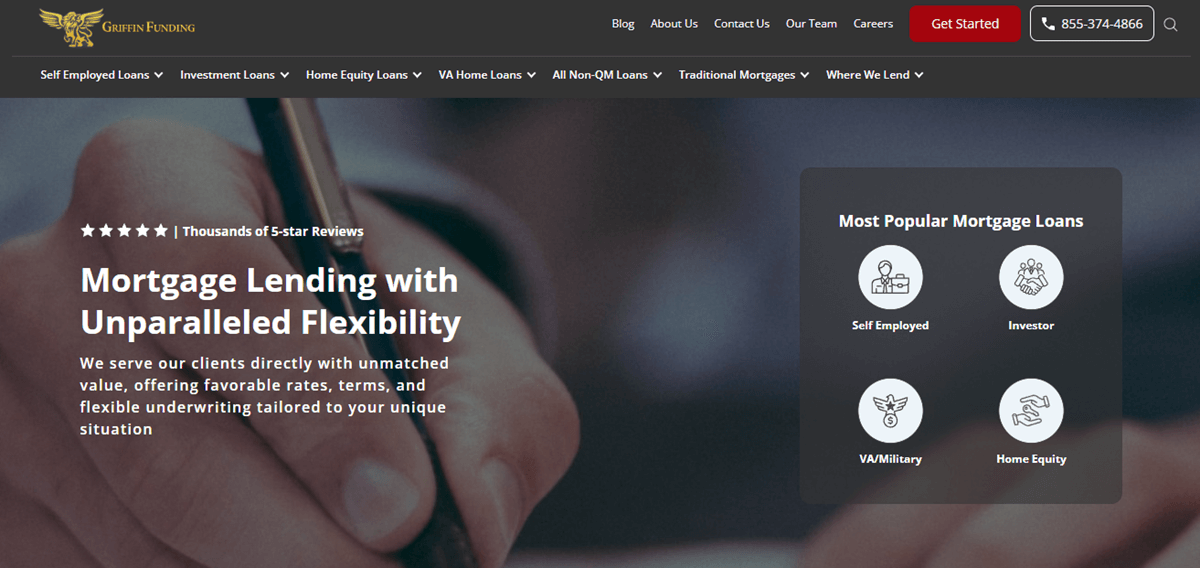This screenshot has height=568, width=1200.
Task: Select the Self Employed loan icon
Action: pyautogui.click(x=890, y=277)
